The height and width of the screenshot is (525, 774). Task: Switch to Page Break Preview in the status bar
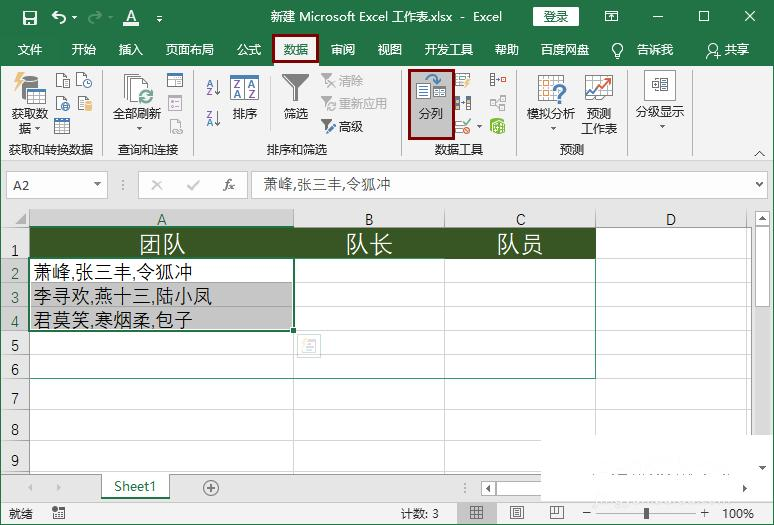pos(557,513)
